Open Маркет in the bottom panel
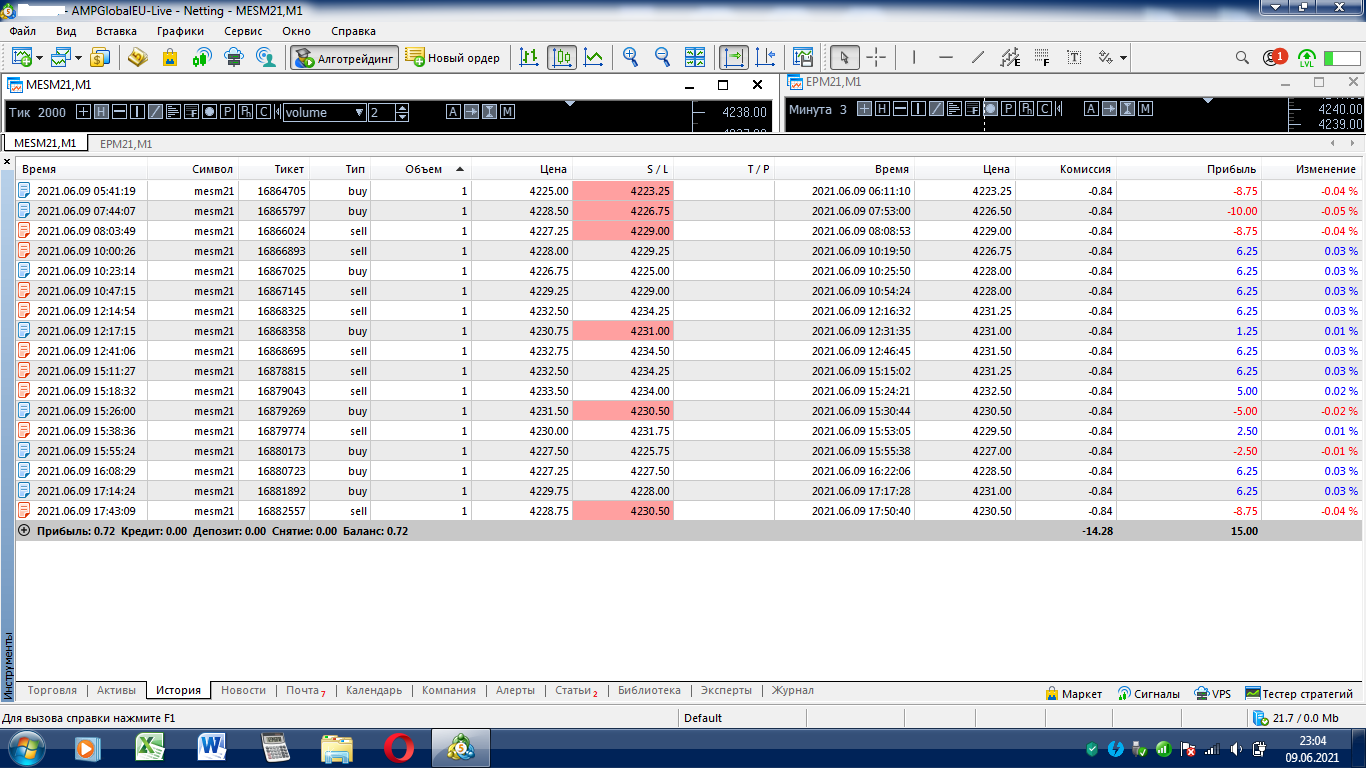The image size is (1366, 768). click(1073, 693)
